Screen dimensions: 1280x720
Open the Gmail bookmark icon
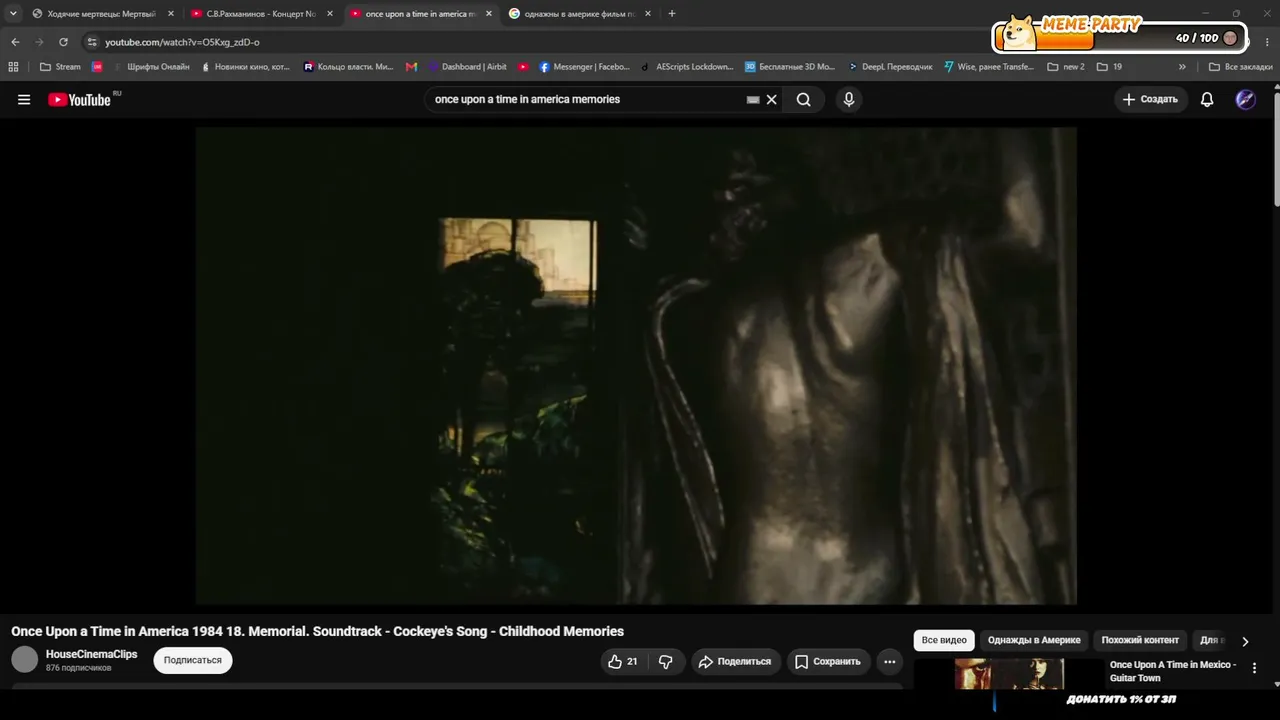tap(411, 67)
